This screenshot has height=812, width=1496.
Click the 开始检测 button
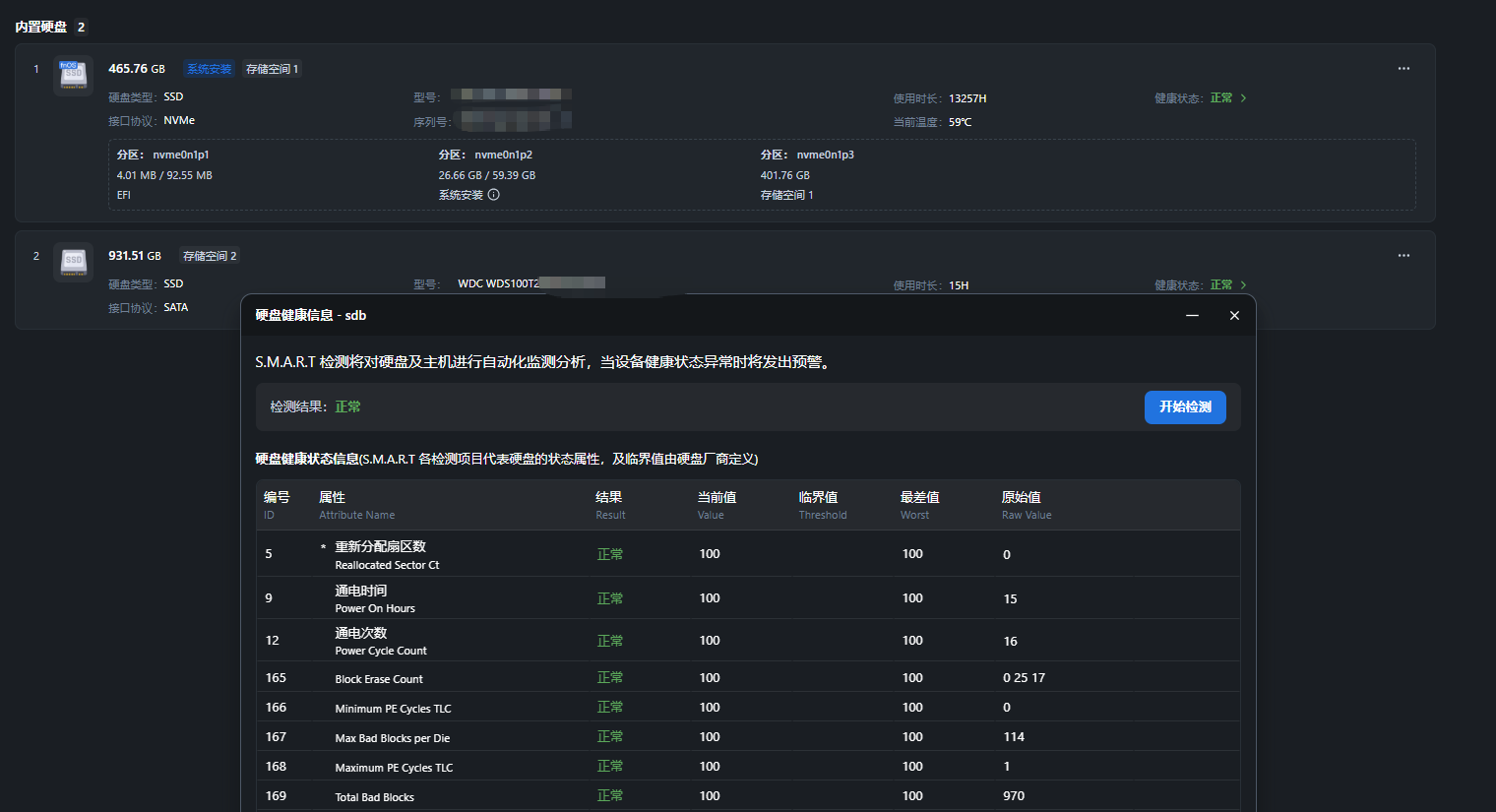point(1184,407)
